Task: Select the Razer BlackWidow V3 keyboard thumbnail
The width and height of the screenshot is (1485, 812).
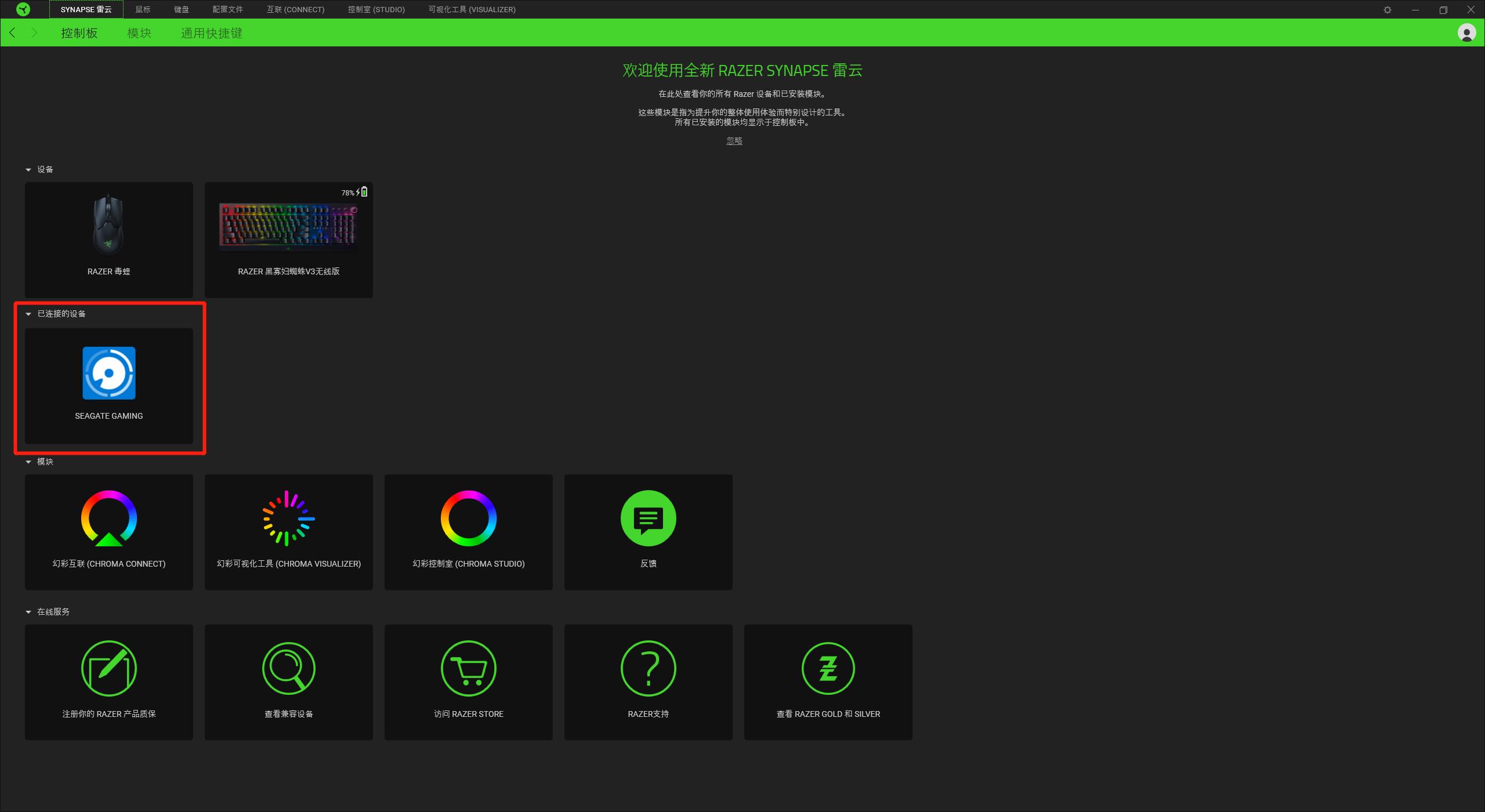Action: click(x=288, y=226)
